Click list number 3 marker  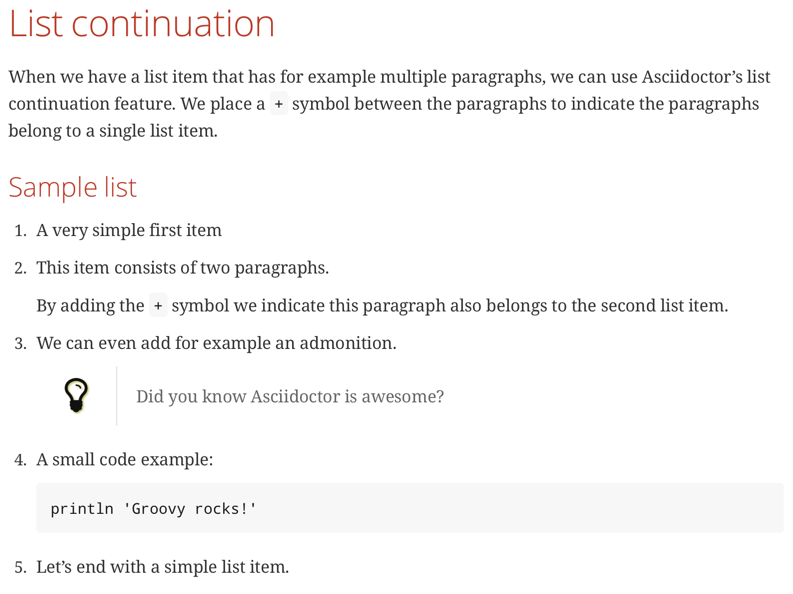(x=20, y=344)
